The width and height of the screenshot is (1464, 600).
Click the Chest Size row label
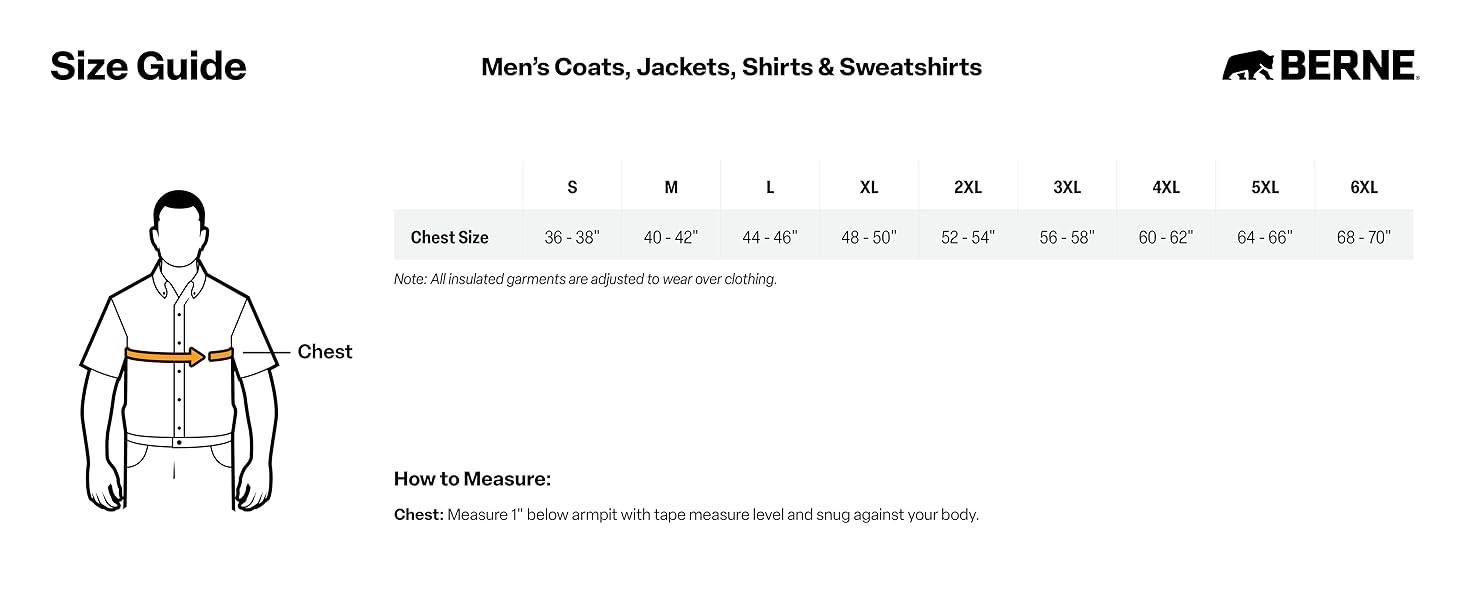(x=450, y=237)
